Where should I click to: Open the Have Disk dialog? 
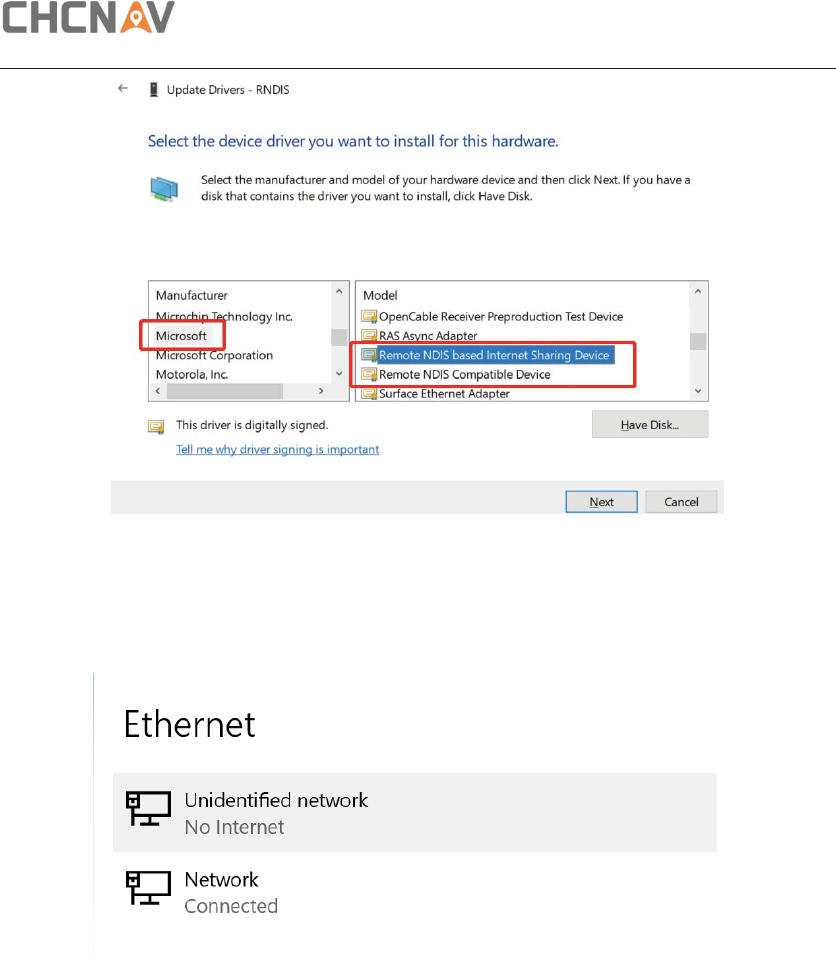[x=650, y=424]
